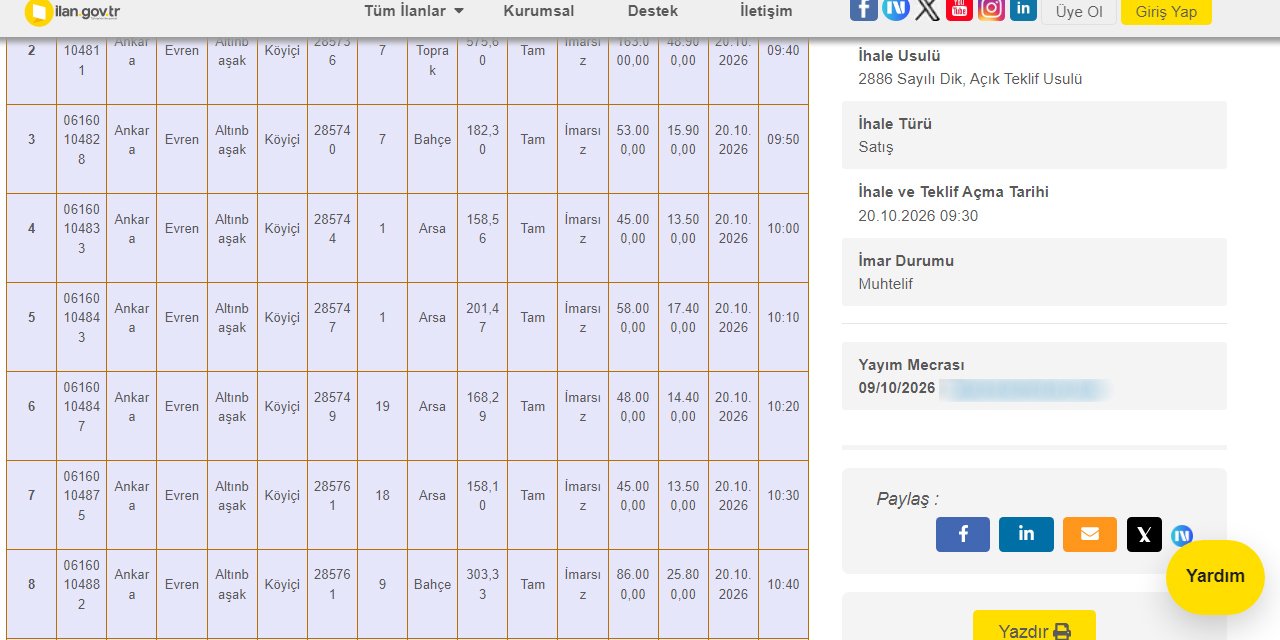Share on X in the Paylaş section

pyautogui.click(x=1144, y=534)
